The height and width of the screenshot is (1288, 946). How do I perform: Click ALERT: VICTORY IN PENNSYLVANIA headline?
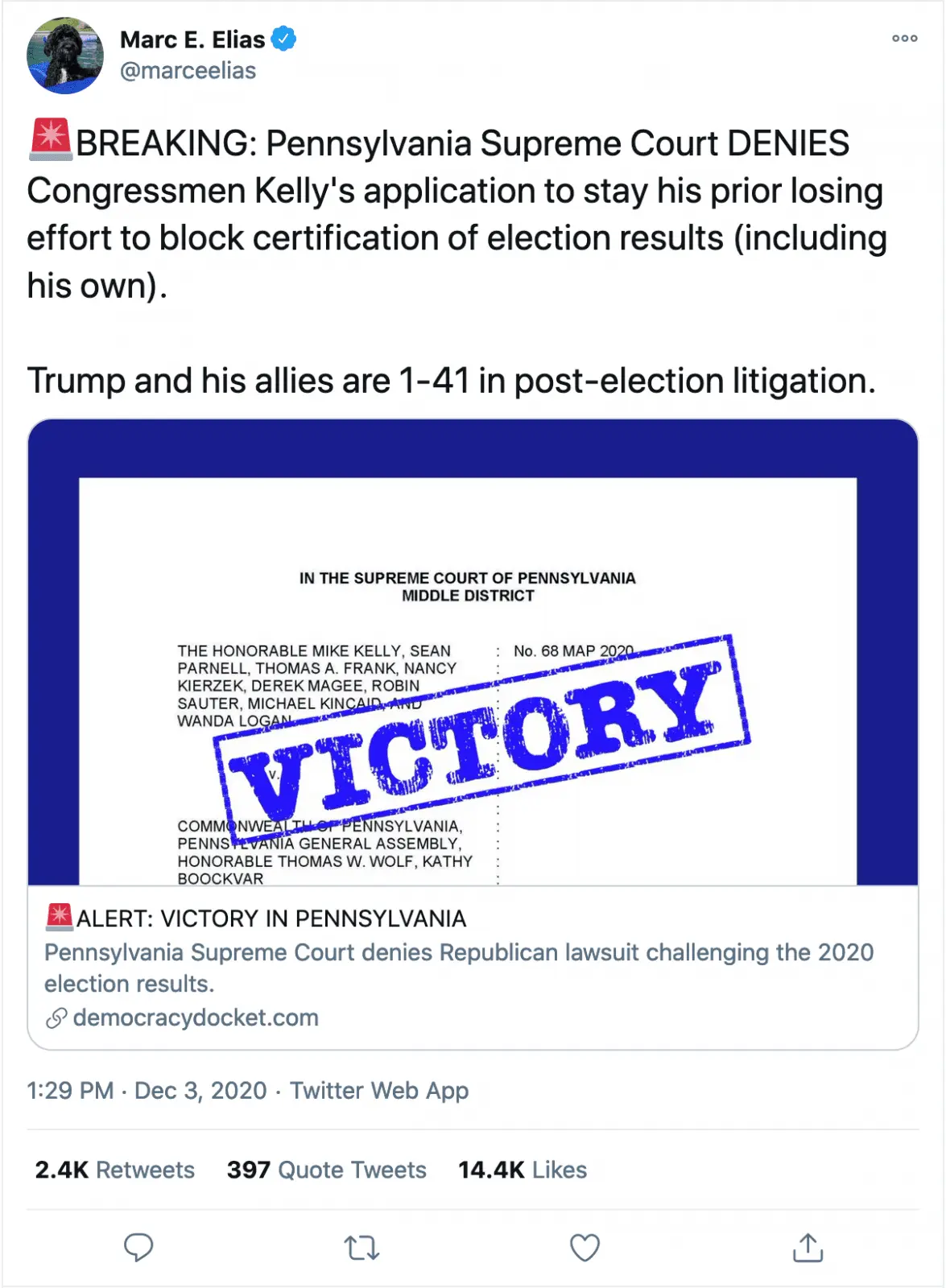pyautogui.click(x=271, y=919)
